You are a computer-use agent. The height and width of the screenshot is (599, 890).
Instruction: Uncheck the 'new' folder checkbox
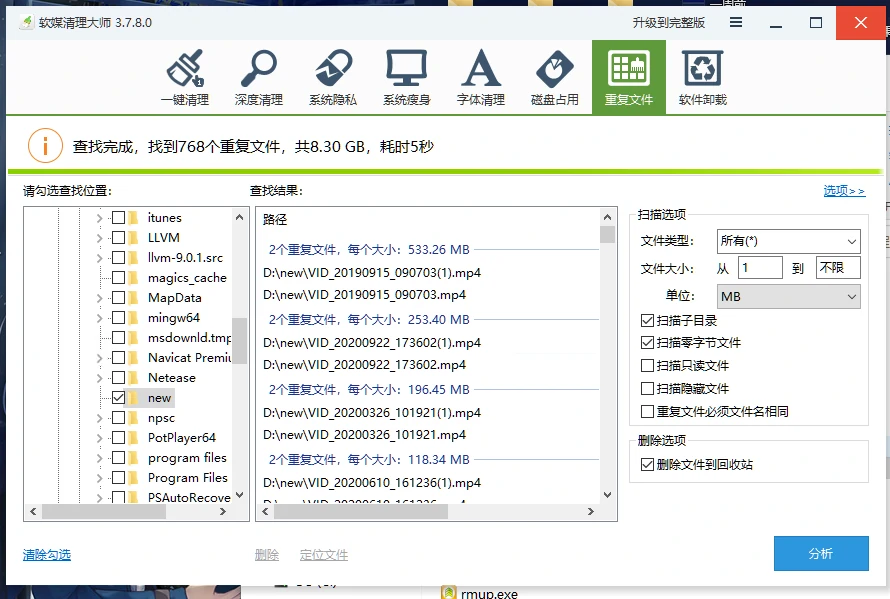pos(119,398)
